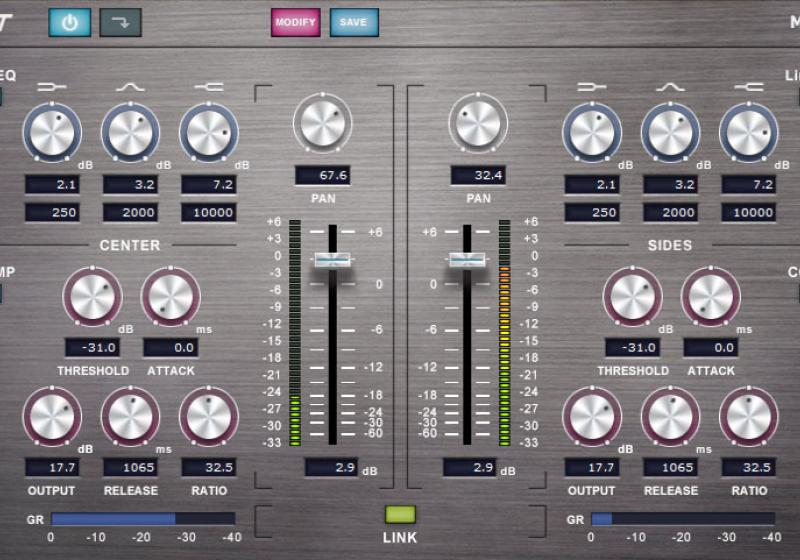
Task: Click the CENTER mid-band gain value 3.2
Action: (130, 184)
